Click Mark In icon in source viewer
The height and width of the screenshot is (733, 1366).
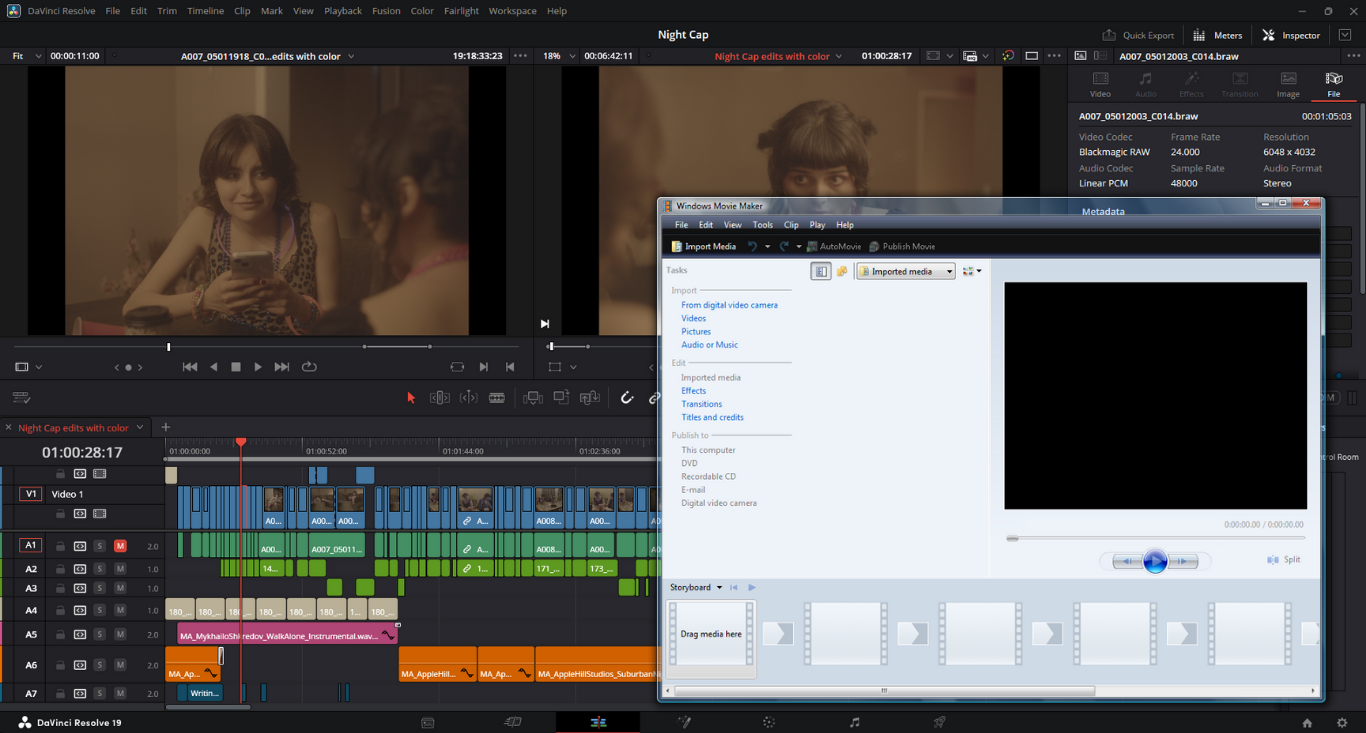pos(484,367)
